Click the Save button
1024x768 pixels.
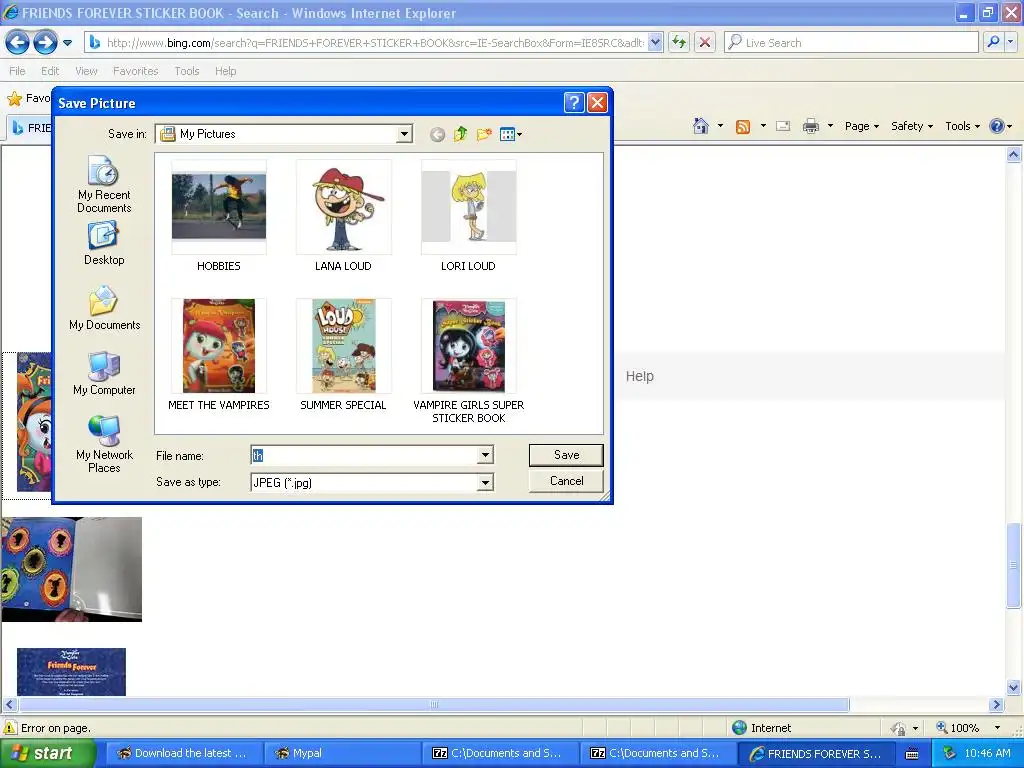(x=566, y=455)
